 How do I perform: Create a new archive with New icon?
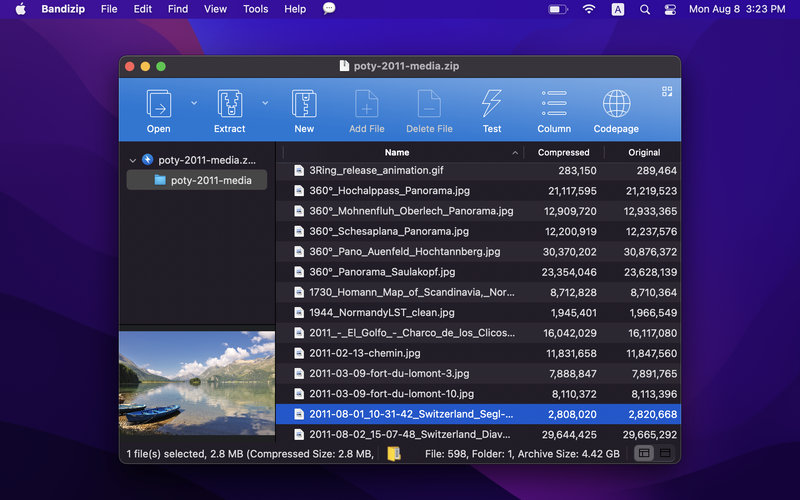pos(304,104)
